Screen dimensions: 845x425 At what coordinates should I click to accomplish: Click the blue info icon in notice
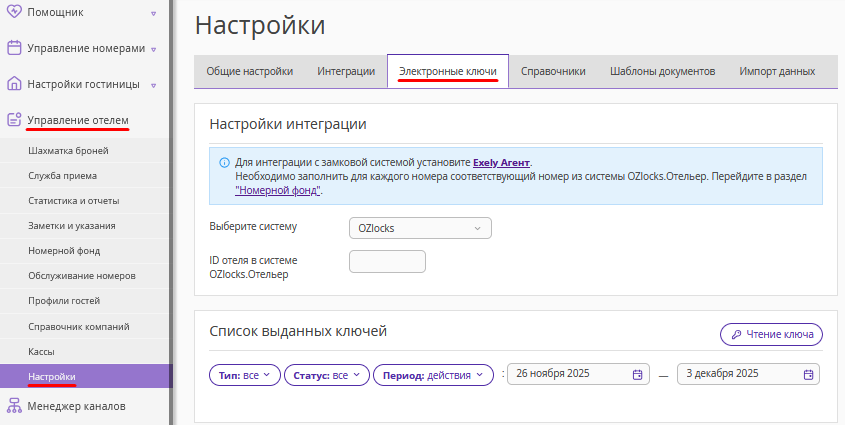[x=224, y=162]
